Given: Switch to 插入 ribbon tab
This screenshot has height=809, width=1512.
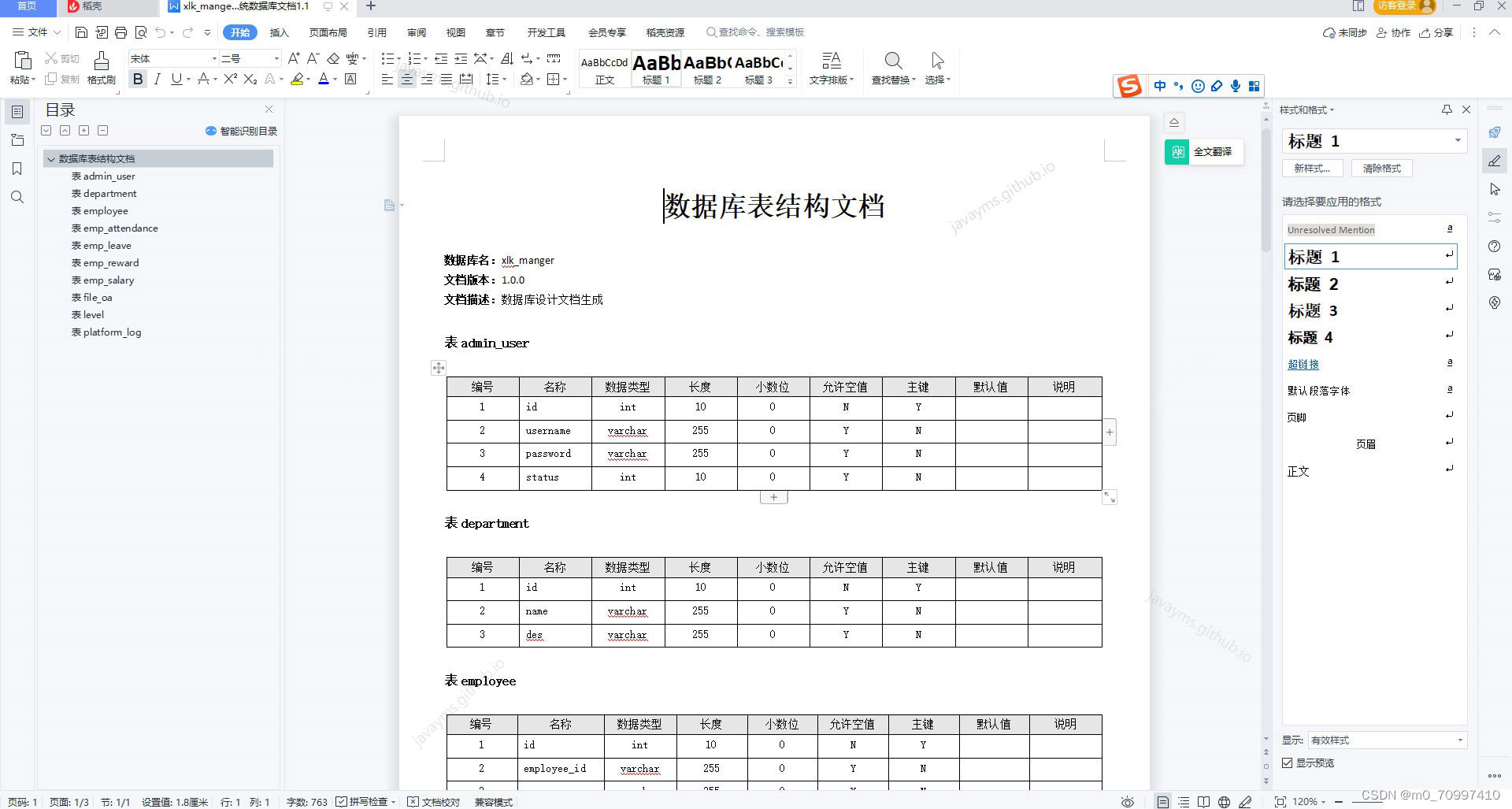Looking at the screenshot, I should click(x=279, y=32).
